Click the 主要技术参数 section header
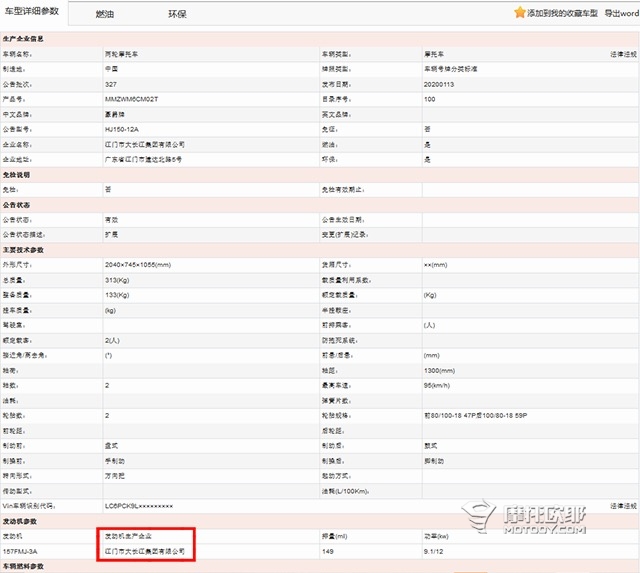The width and height of the screenshot is (640, 573). (x=23, y=250)
